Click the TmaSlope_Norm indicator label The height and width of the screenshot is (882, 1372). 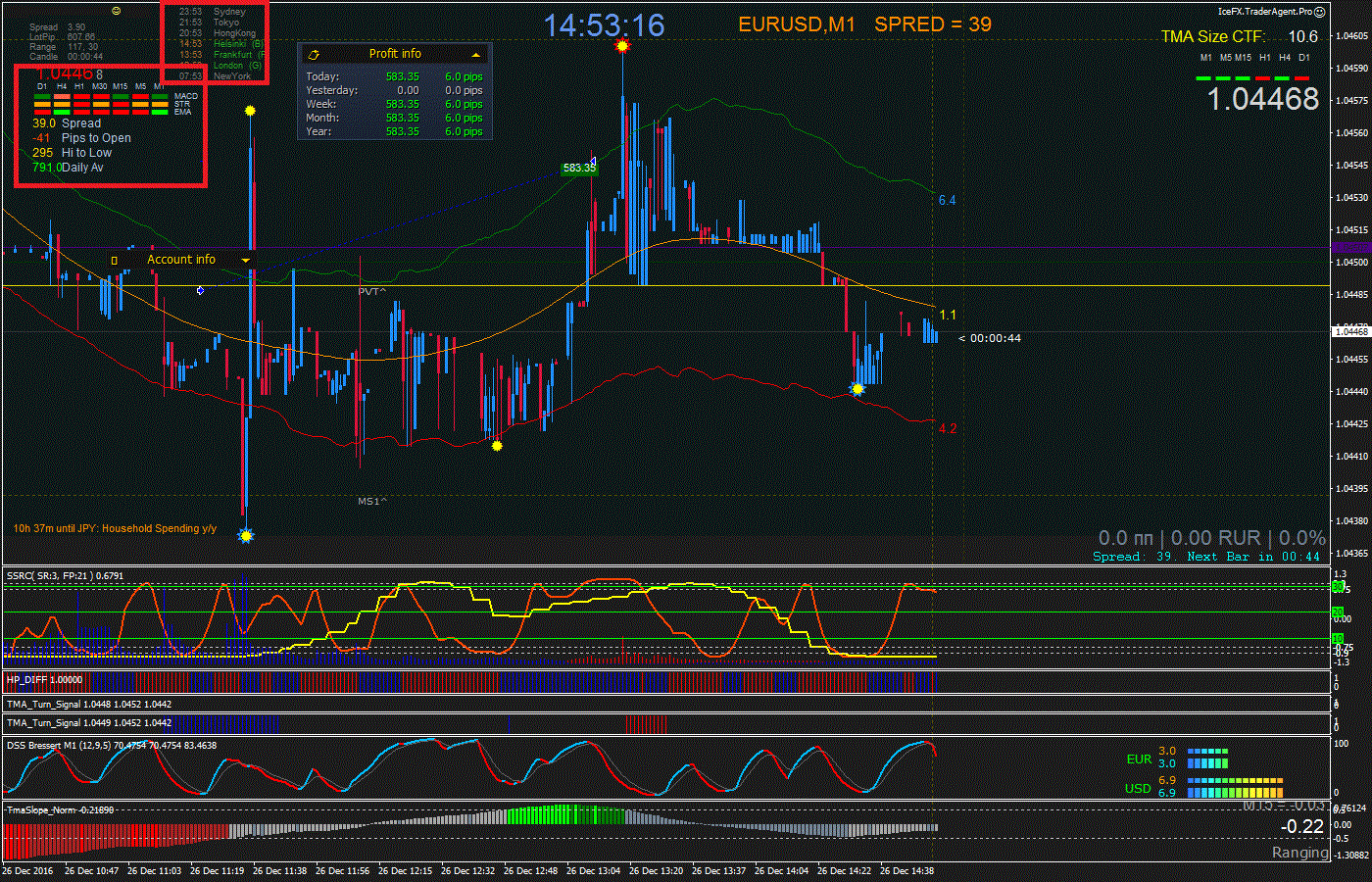(60, 810)
